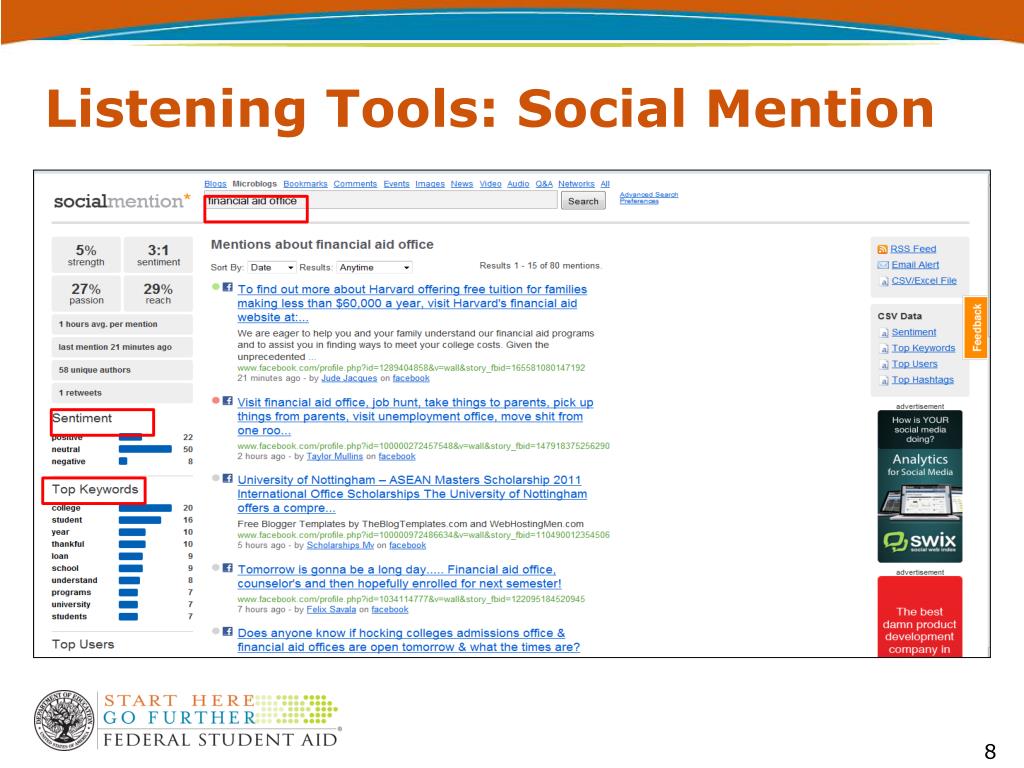1024x768 pixels.
Task: Switch to the Video tab
Action: [490, 184]
